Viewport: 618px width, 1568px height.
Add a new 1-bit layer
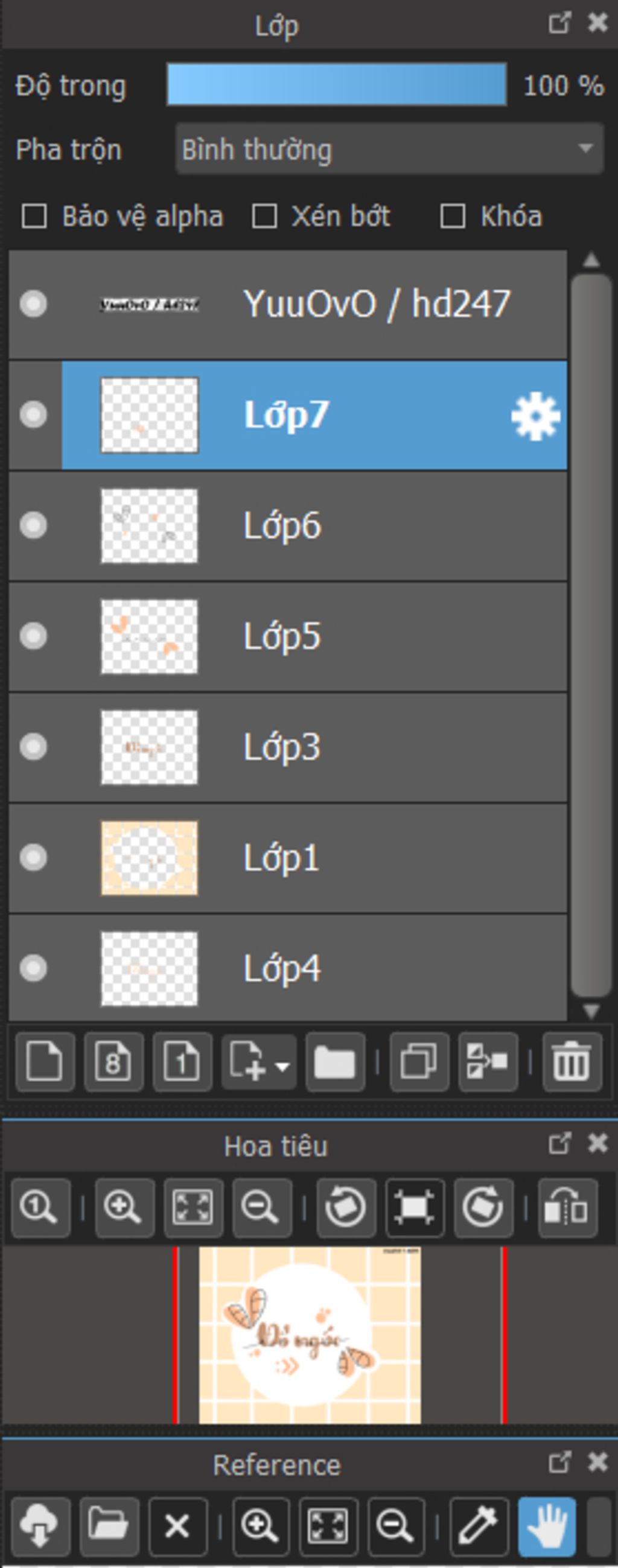(182, 1062)
